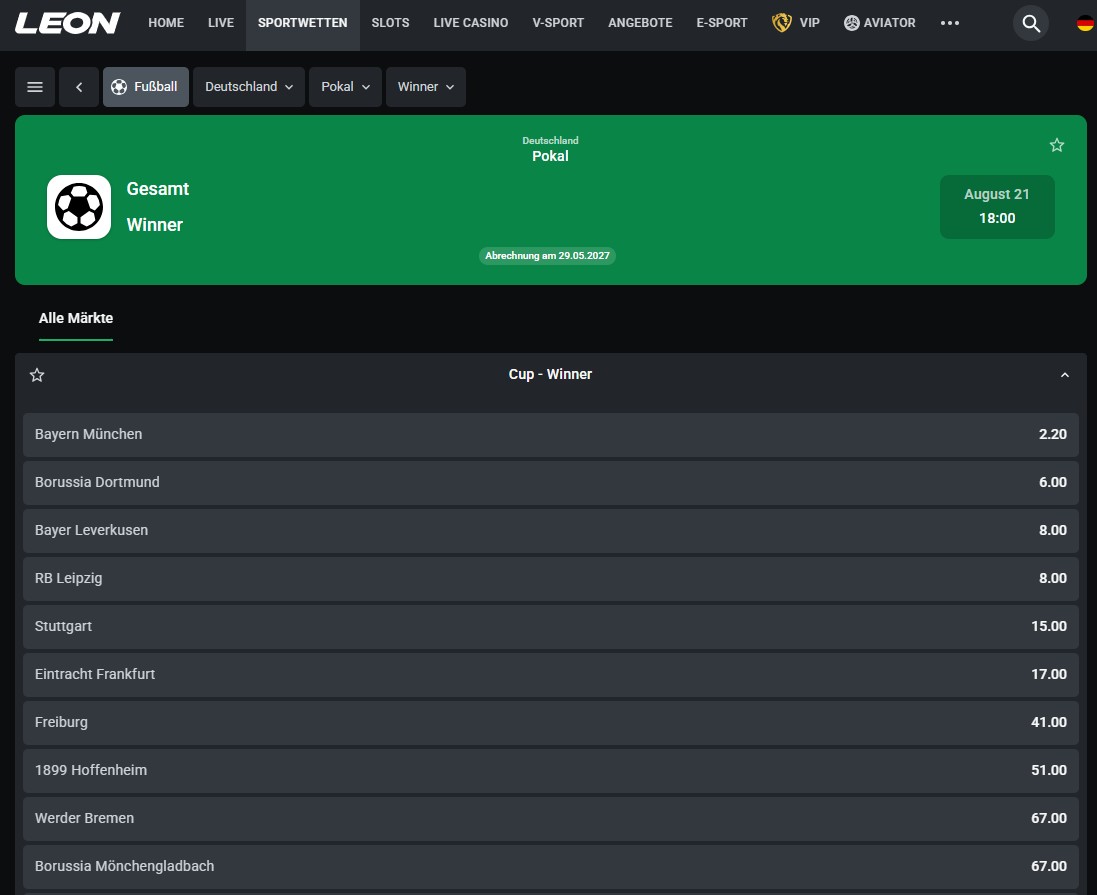The image size is (1097, 895).
Task: Click the August 21 18:00 date box
Action: [997, 206]
